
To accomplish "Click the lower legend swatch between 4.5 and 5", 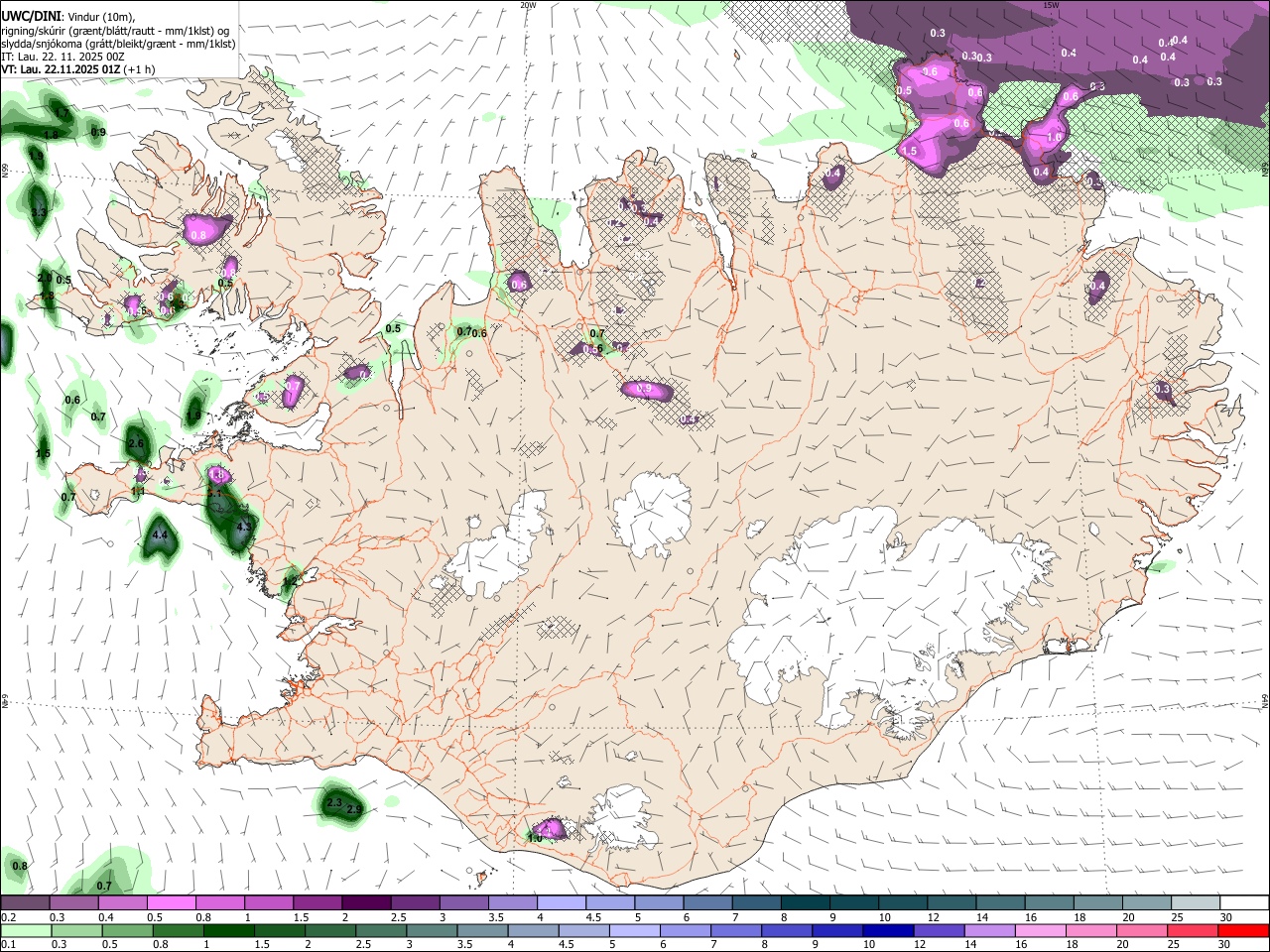I will coord(584,930).
